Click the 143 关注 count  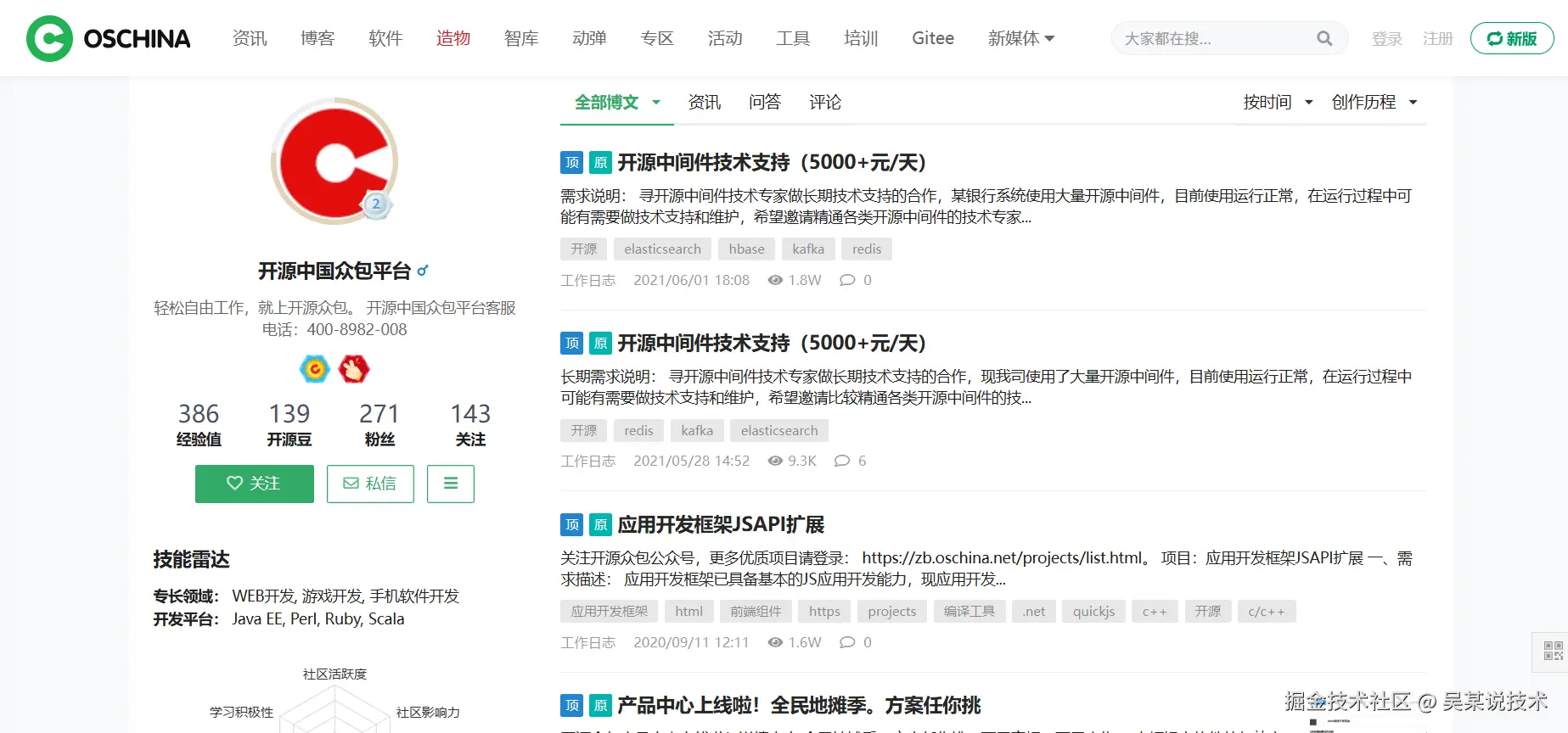tap(470, 424)
